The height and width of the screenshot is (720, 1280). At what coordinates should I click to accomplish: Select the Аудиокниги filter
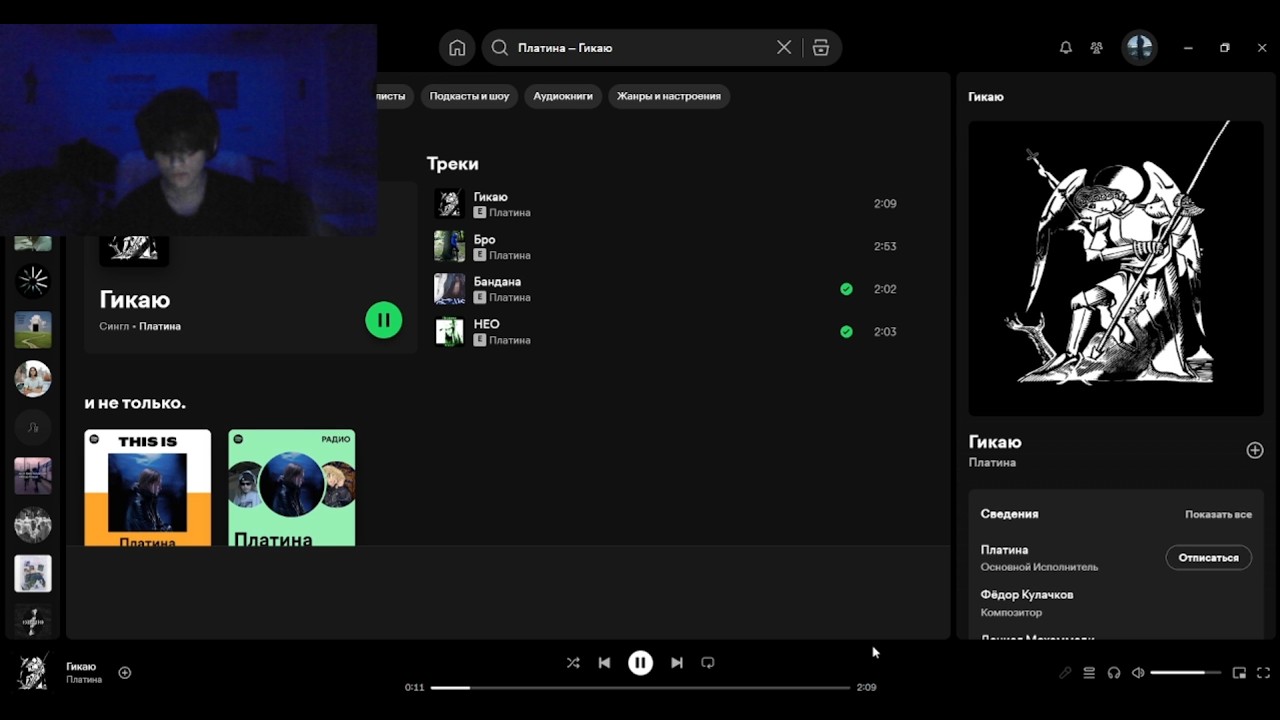pyautogui.click(x=563, y=96)
